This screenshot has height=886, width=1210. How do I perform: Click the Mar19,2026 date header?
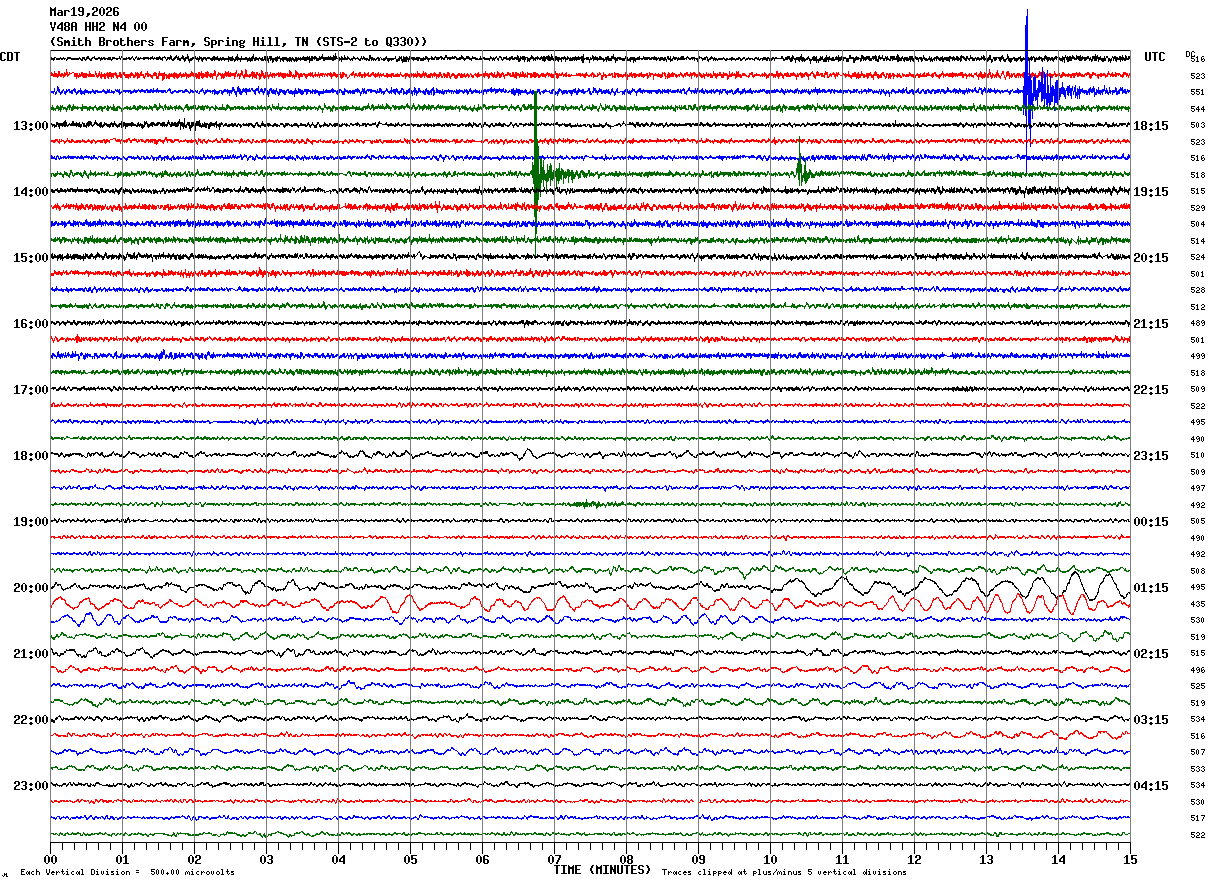click(x=84, y=12)
